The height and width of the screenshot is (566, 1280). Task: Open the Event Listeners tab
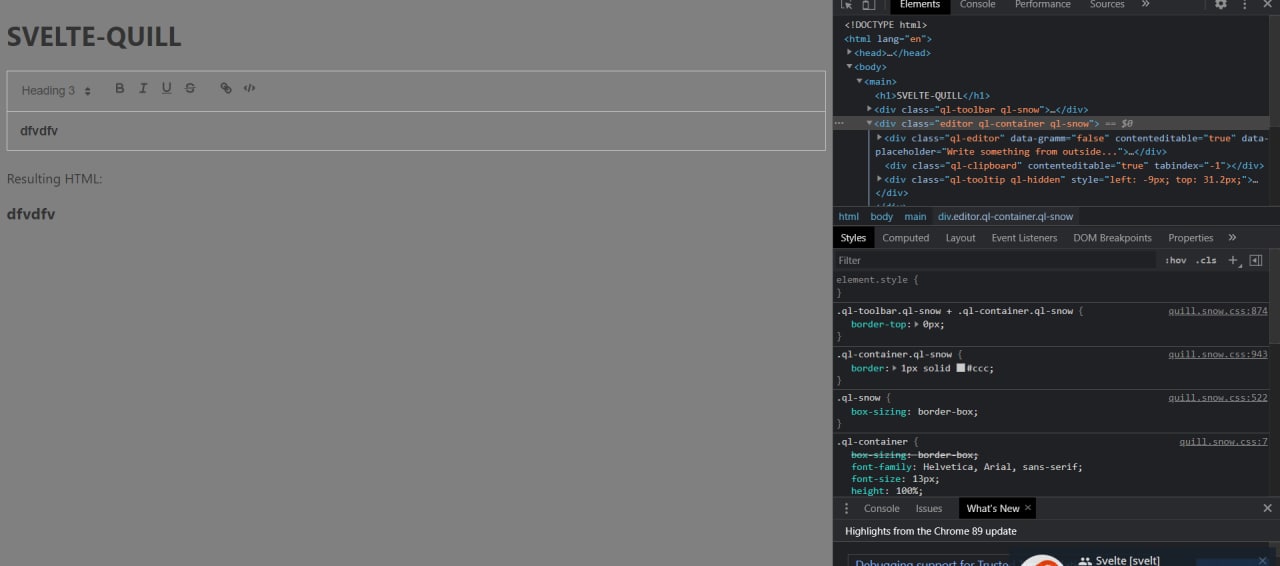[x=1024, y=238]
